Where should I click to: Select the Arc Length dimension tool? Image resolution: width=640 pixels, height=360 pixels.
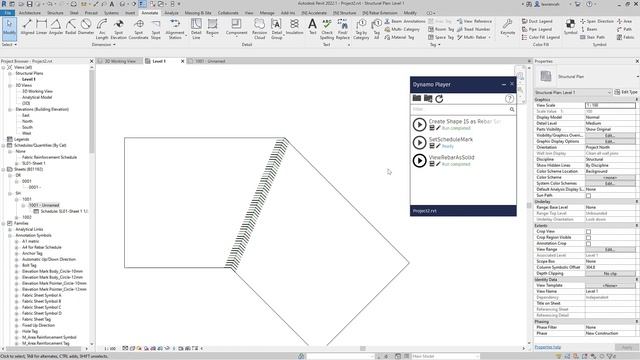click(102, 29)
